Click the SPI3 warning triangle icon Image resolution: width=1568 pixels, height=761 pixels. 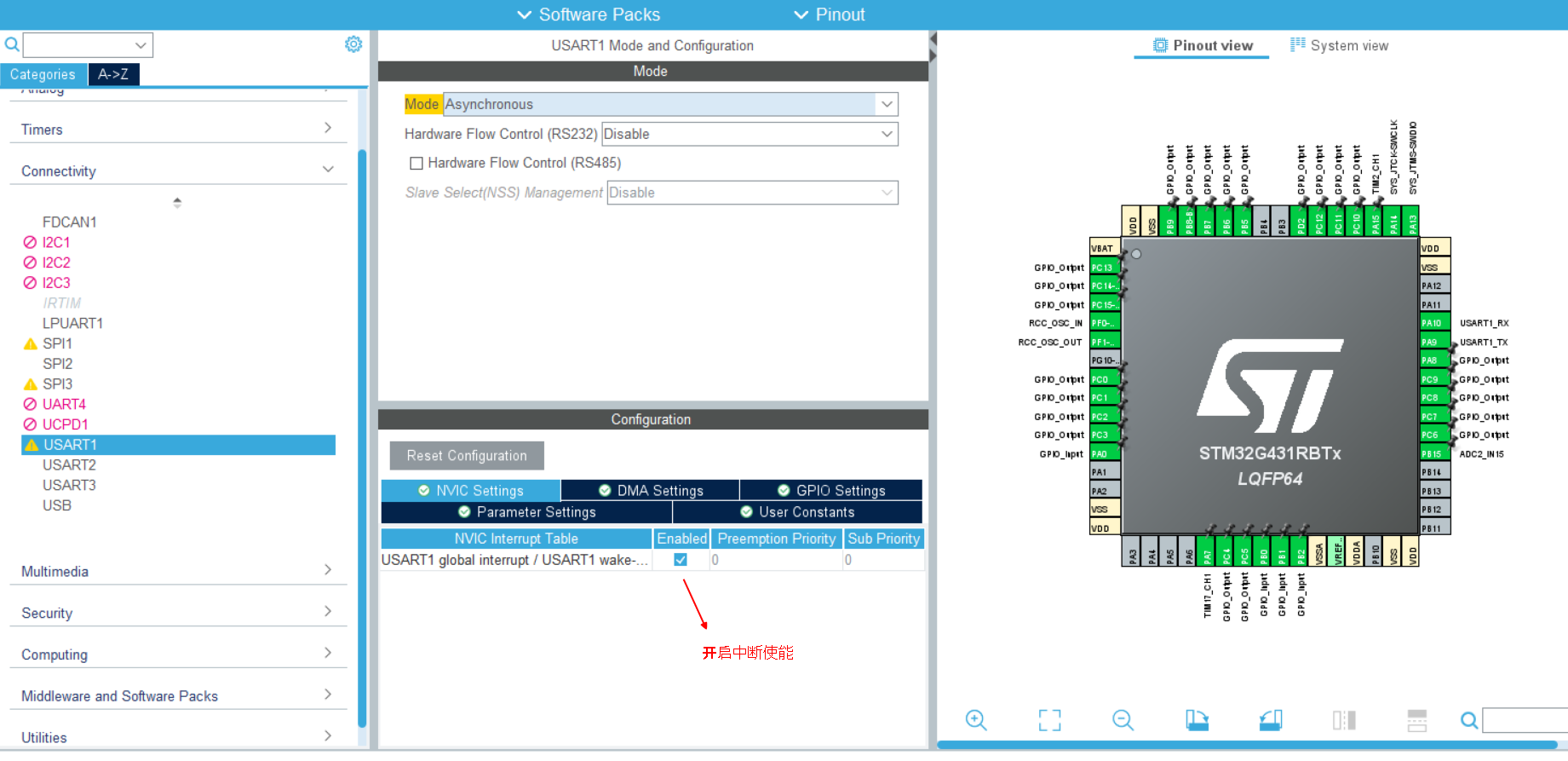[x=30, y=384]
